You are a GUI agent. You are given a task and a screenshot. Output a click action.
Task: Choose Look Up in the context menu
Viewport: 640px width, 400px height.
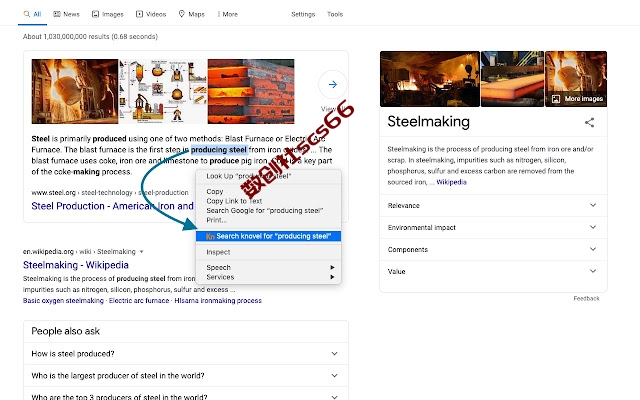click(x=268, y=176)
